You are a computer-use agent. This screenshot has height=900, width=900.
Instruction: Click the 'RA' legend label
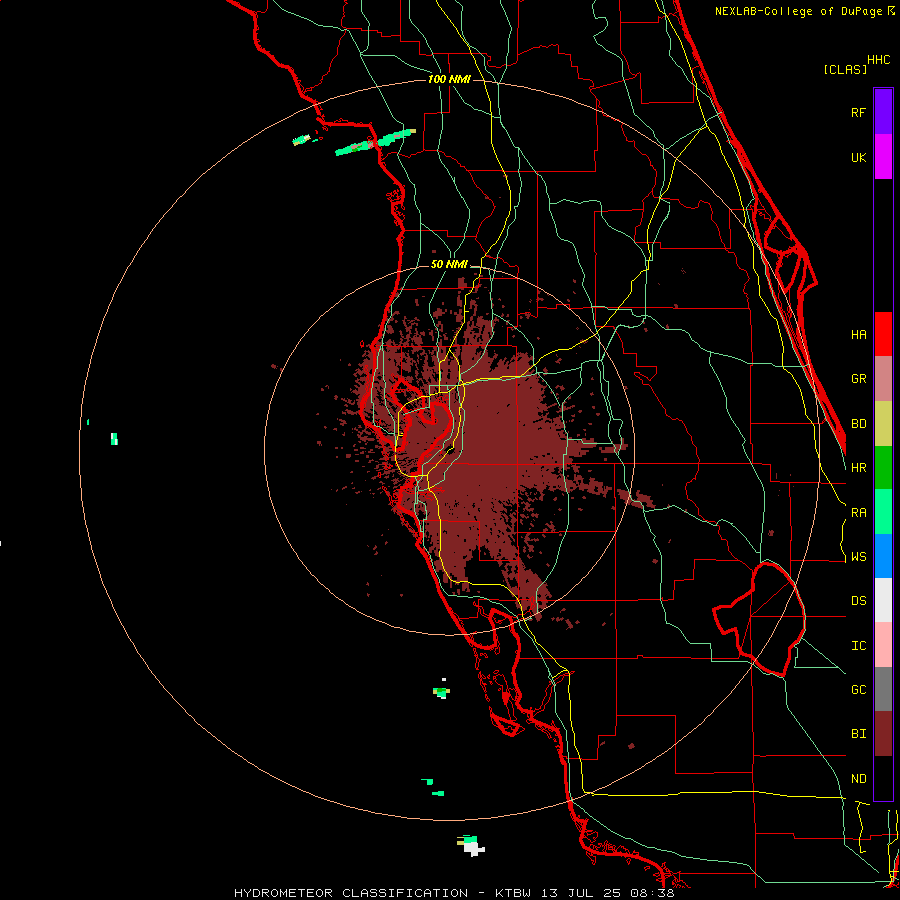[x=858, y=513]
